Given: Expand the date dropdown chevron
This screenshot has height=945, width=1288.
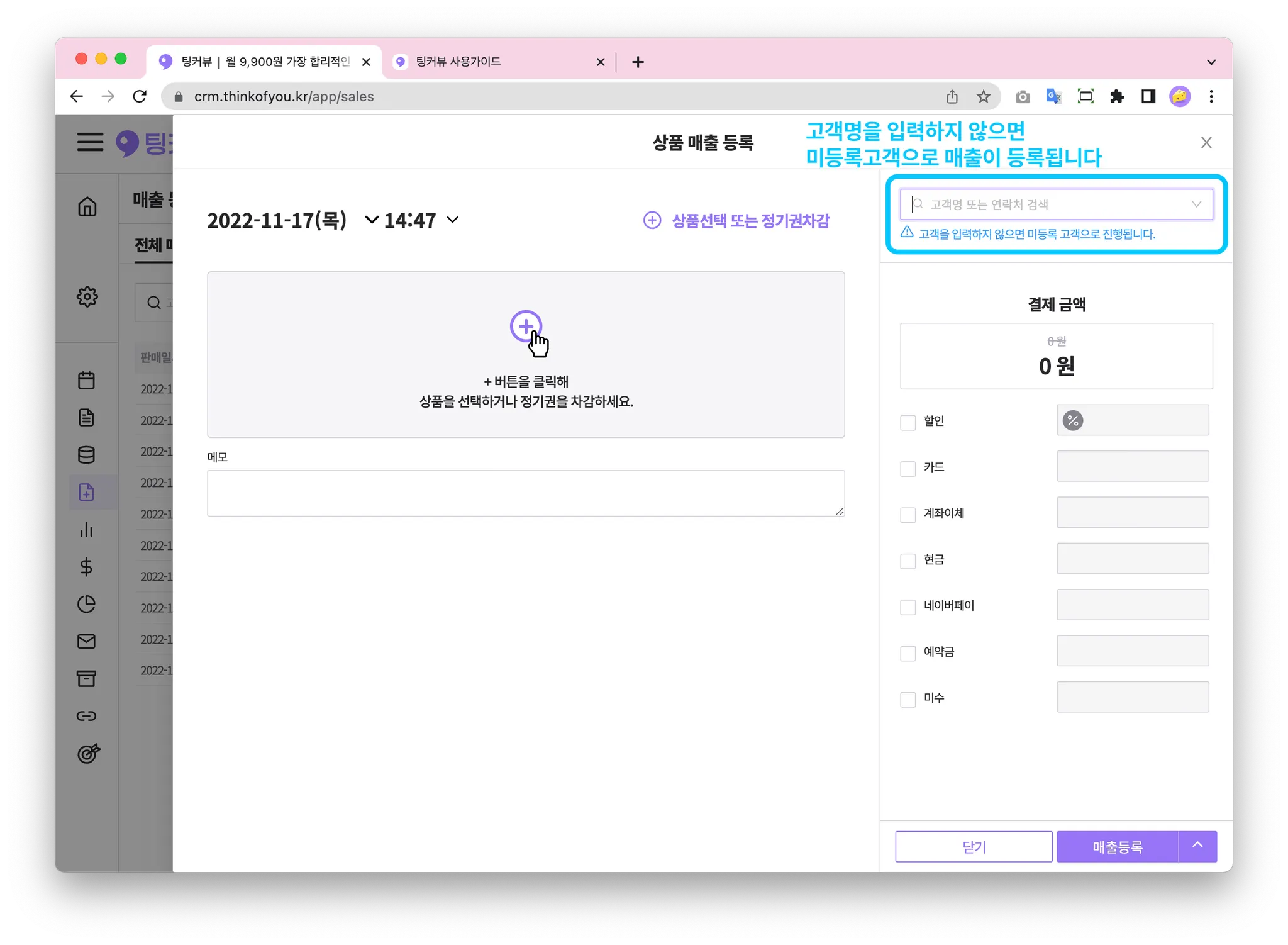Looking at the screenshot, I should (372, 220).
